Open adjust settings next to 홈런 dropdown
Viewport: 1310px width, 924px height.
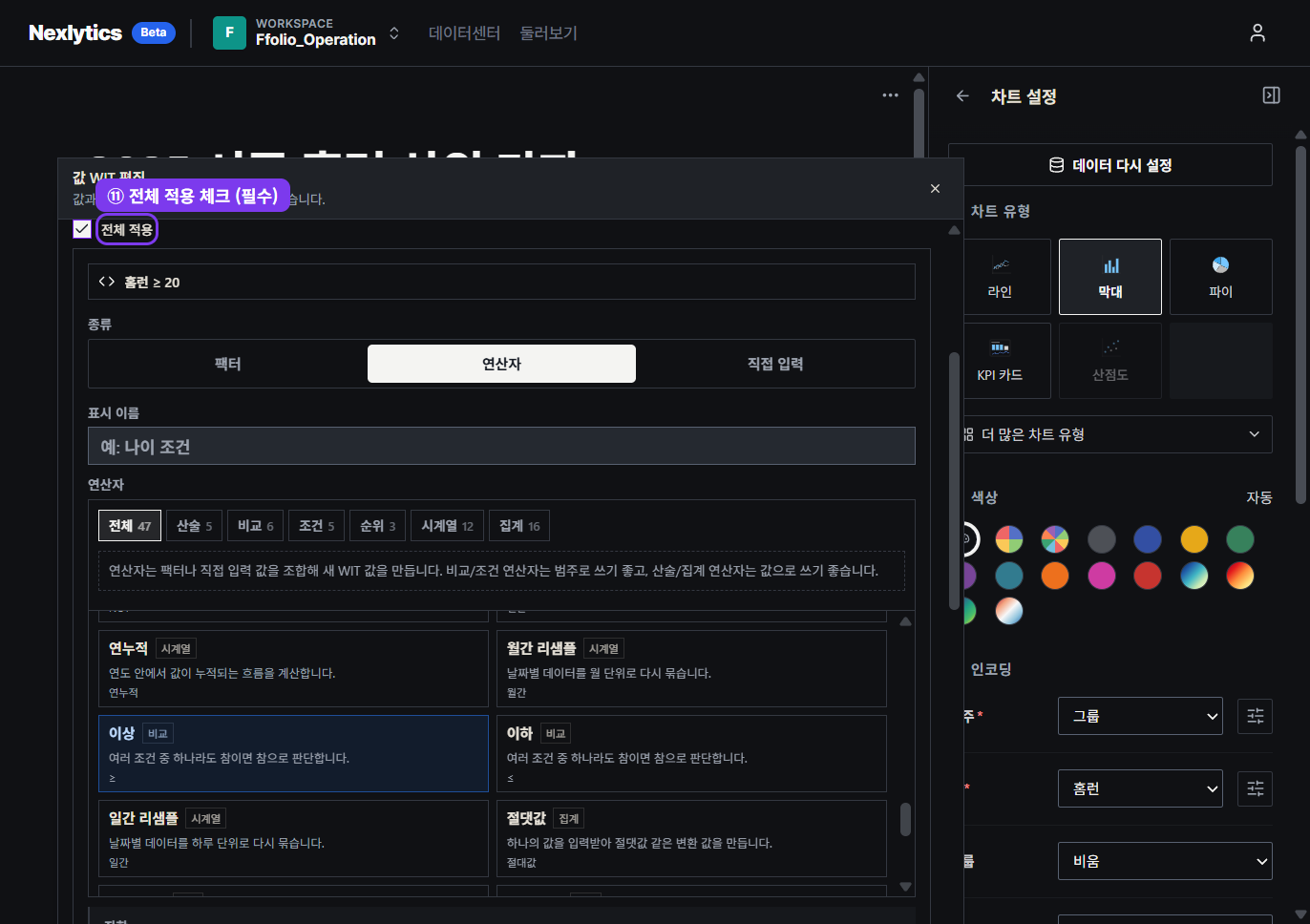[x=1255, y=788]
